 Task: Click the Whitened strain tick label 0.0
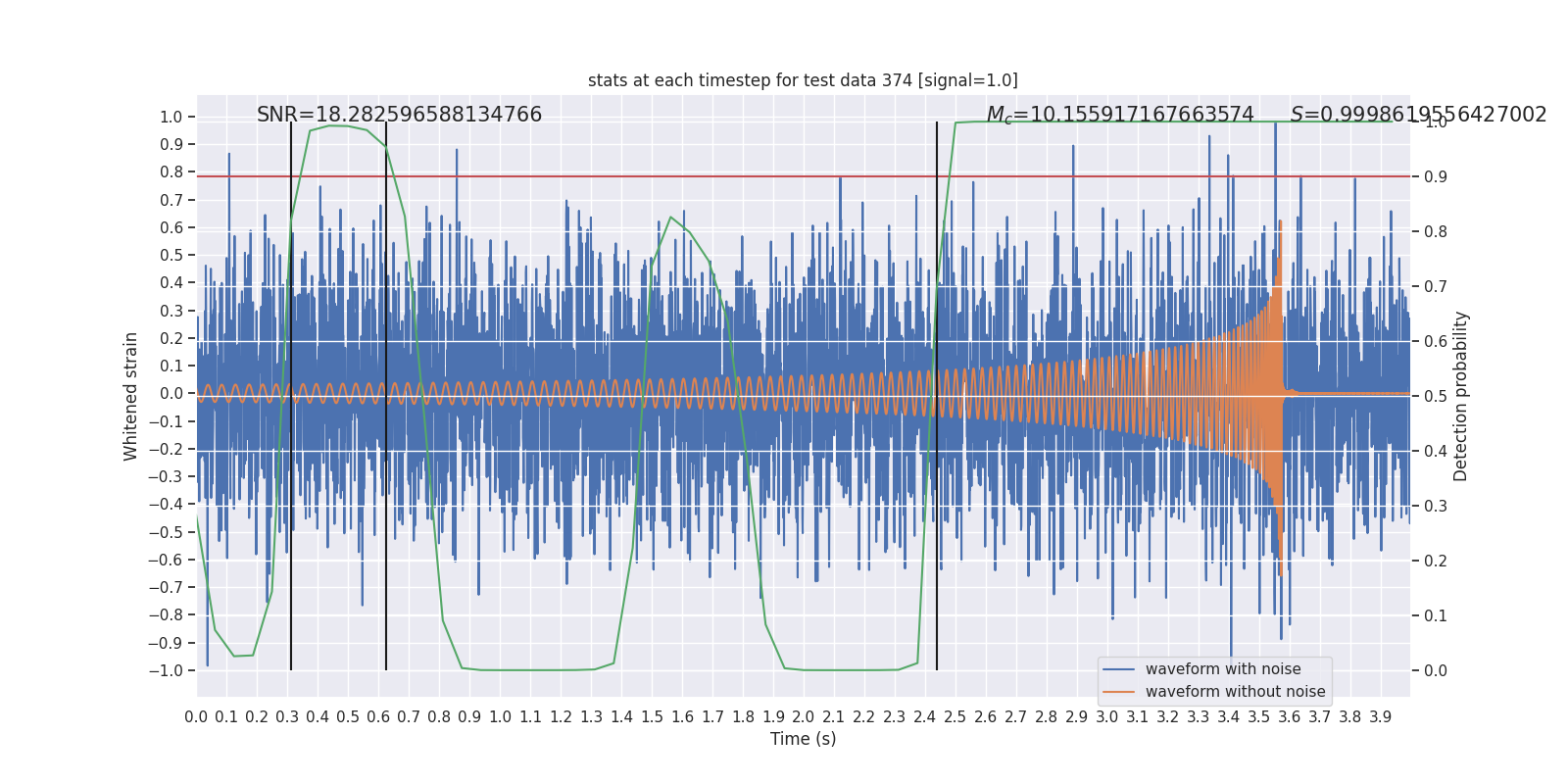171,394
